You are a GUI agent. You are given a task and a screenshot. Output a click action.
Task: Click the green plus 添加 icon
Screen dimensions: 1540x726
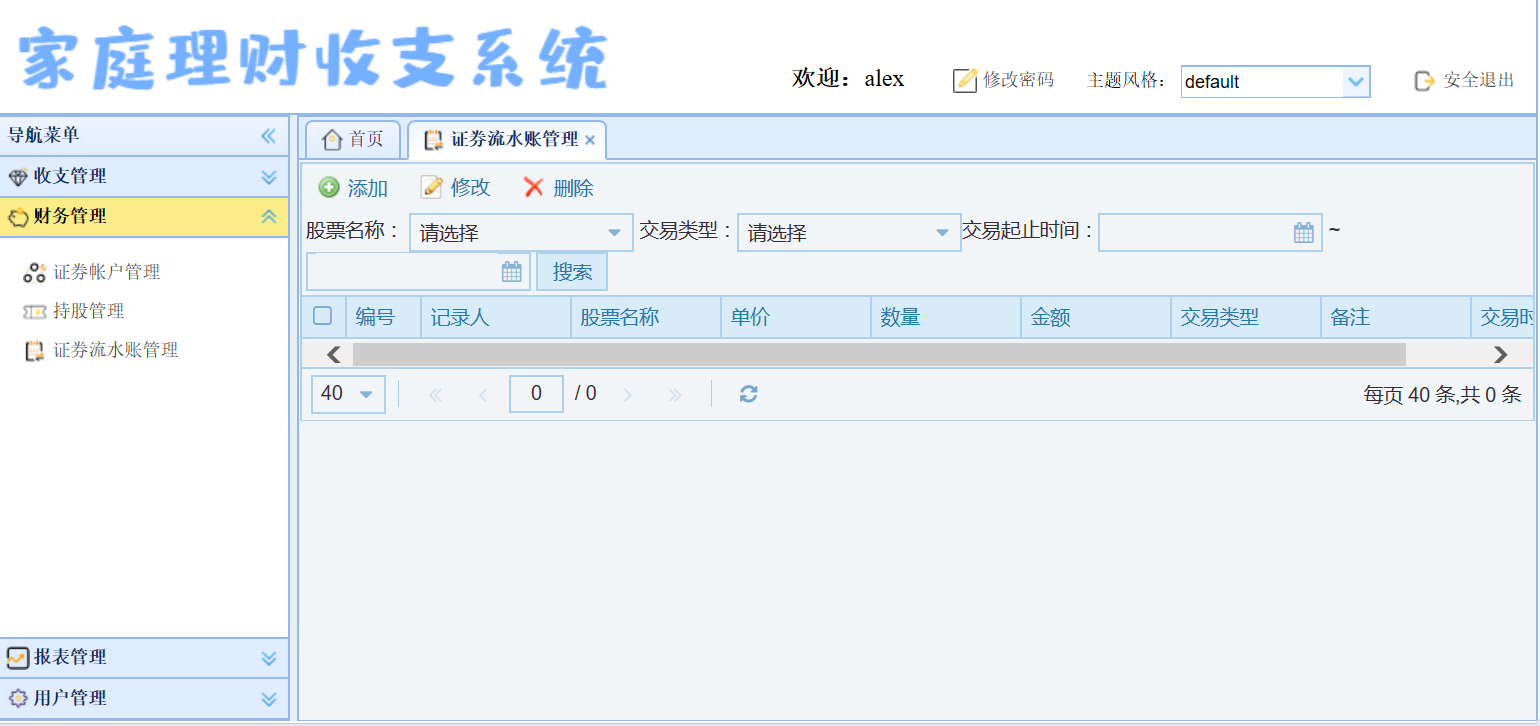[329, 187]
